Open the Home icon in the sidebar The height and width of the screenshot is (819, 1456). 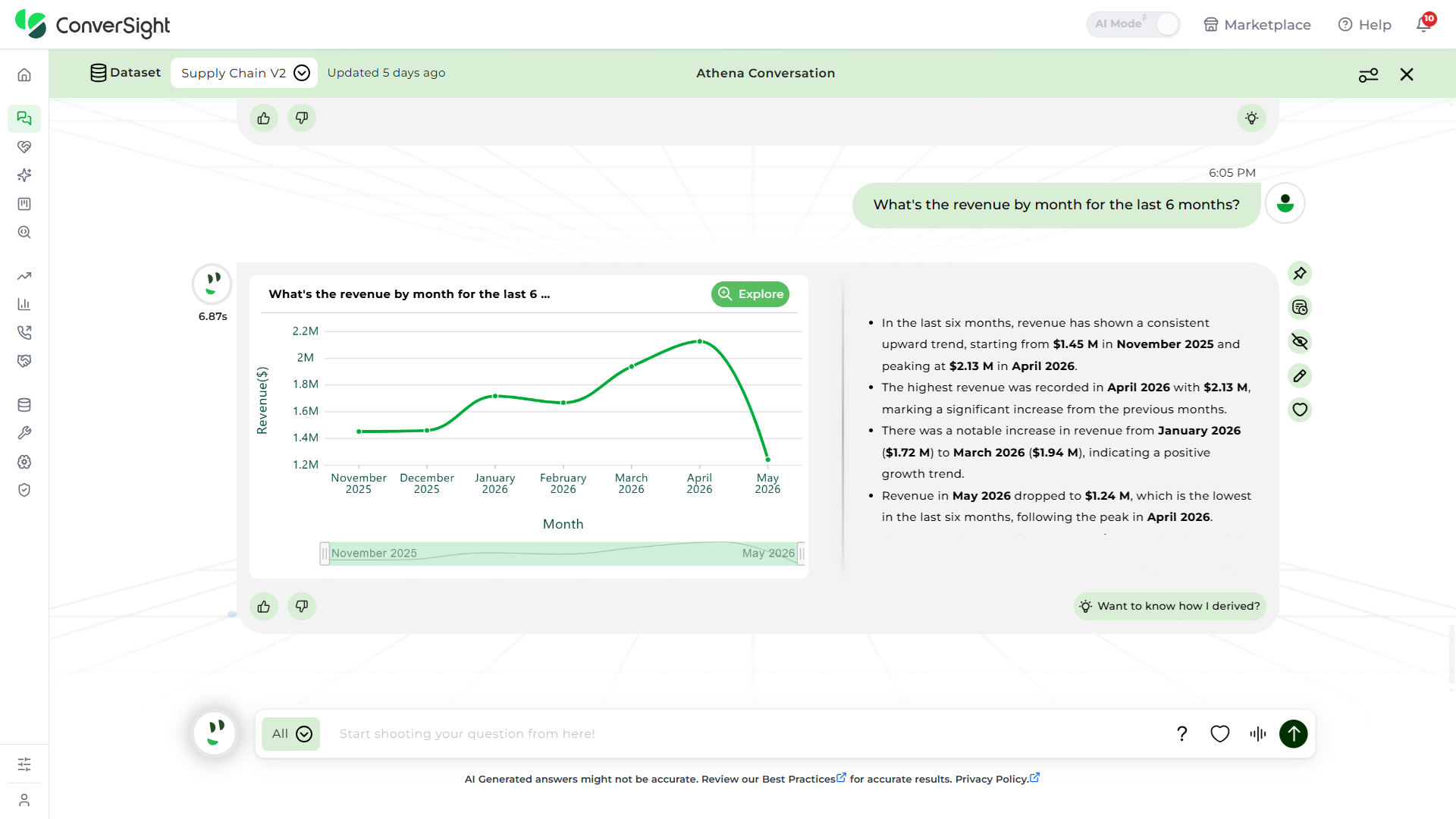[24, 75]
